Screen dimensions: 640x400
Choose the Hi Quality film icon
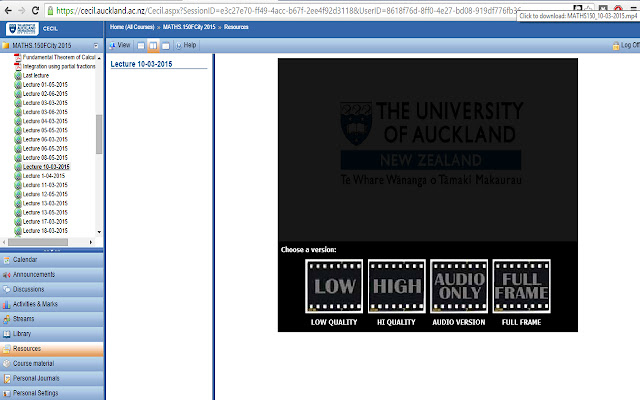[397, 287]
